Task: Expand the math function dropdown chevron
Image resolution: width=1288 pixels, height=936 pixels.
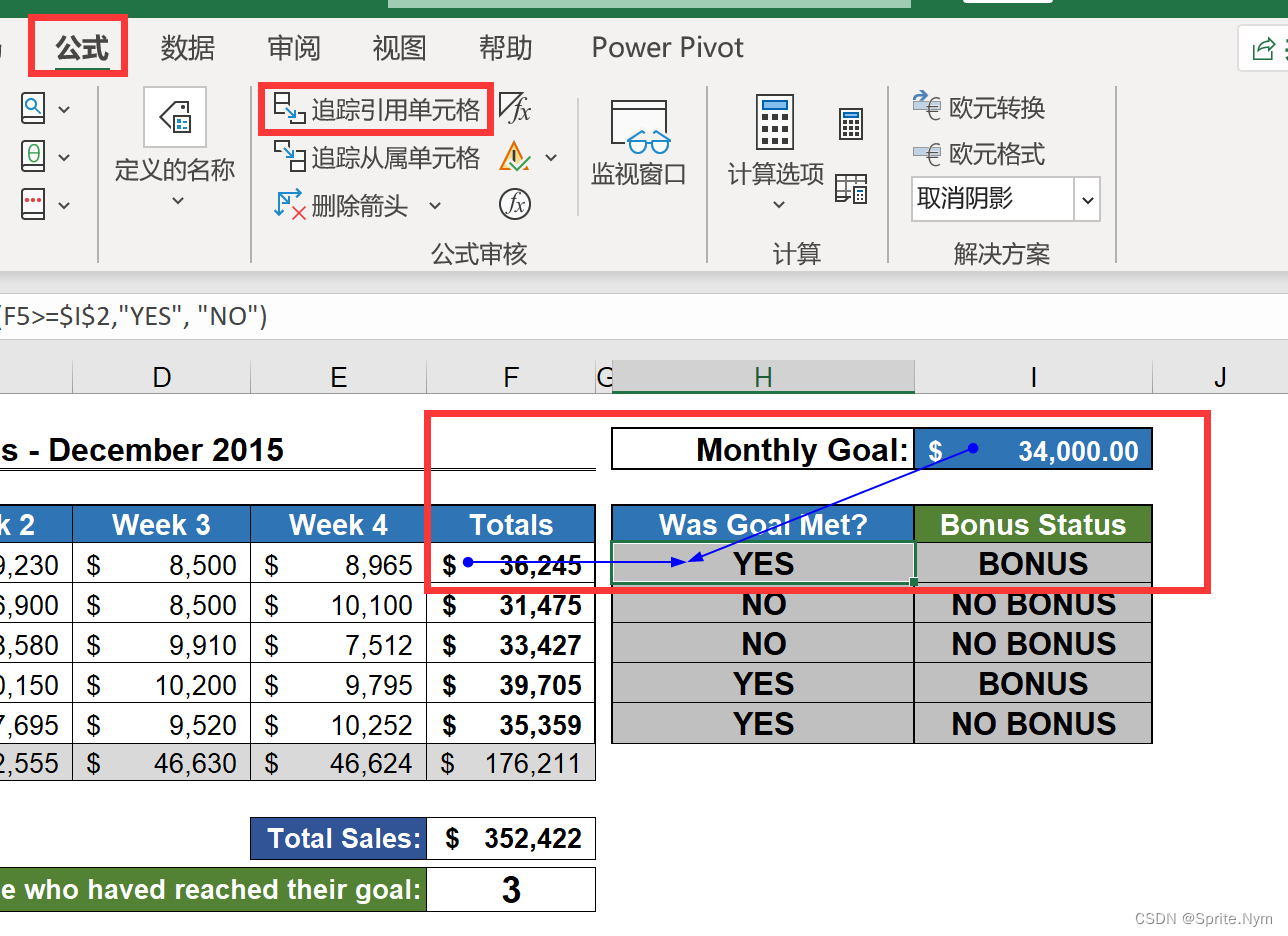Action: tap(64, 157)
